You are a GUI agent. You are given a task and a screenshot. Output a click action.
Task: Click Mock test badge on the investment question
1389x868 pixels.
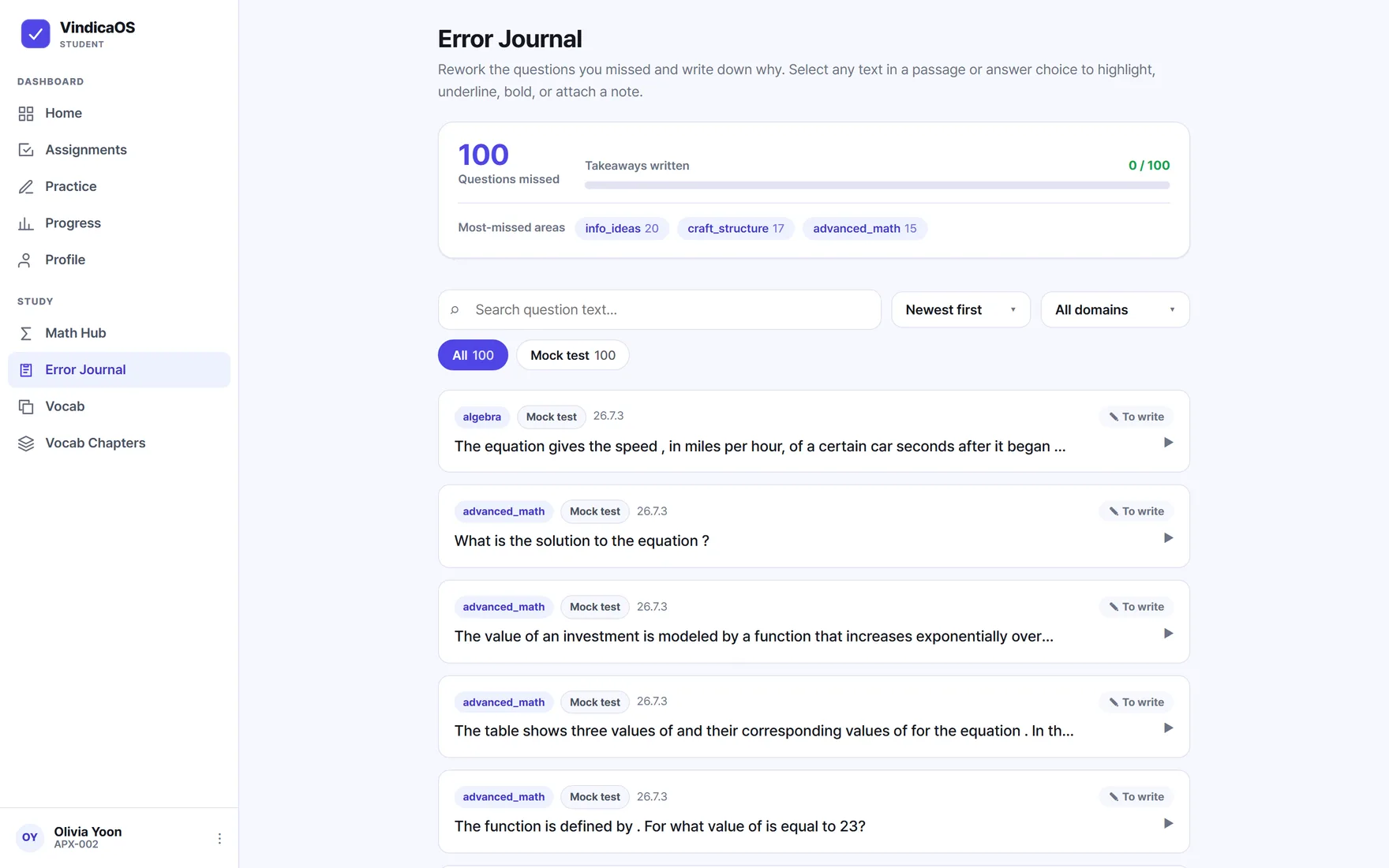coord(595,607)
